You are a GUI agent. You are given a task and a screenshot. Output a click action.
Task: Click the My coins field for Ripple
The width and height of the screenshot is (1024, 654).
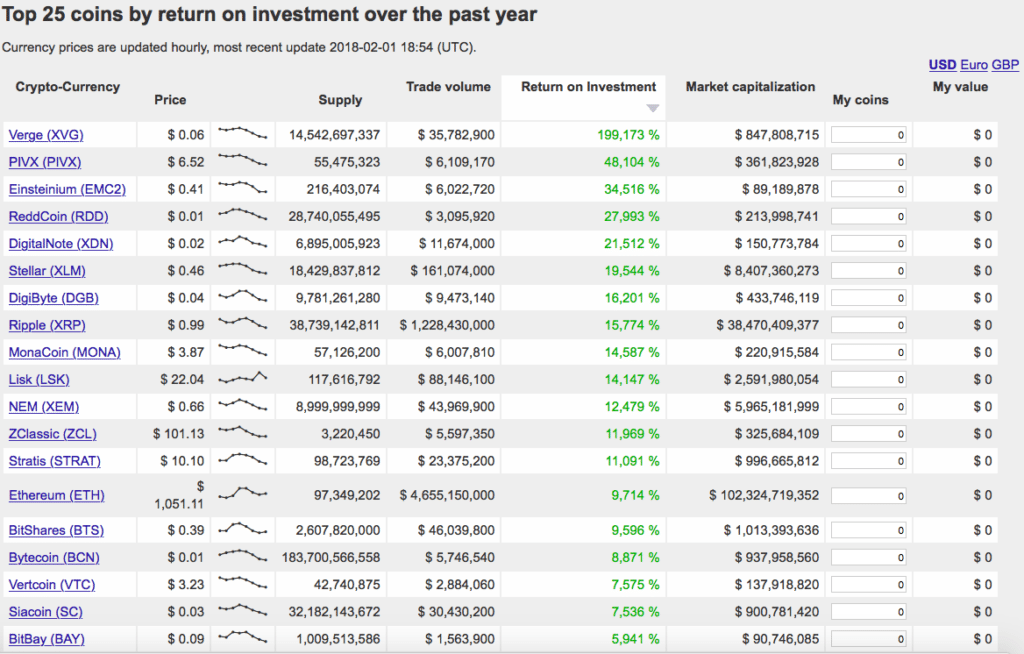pyautogui.click(x=868, y=325)
